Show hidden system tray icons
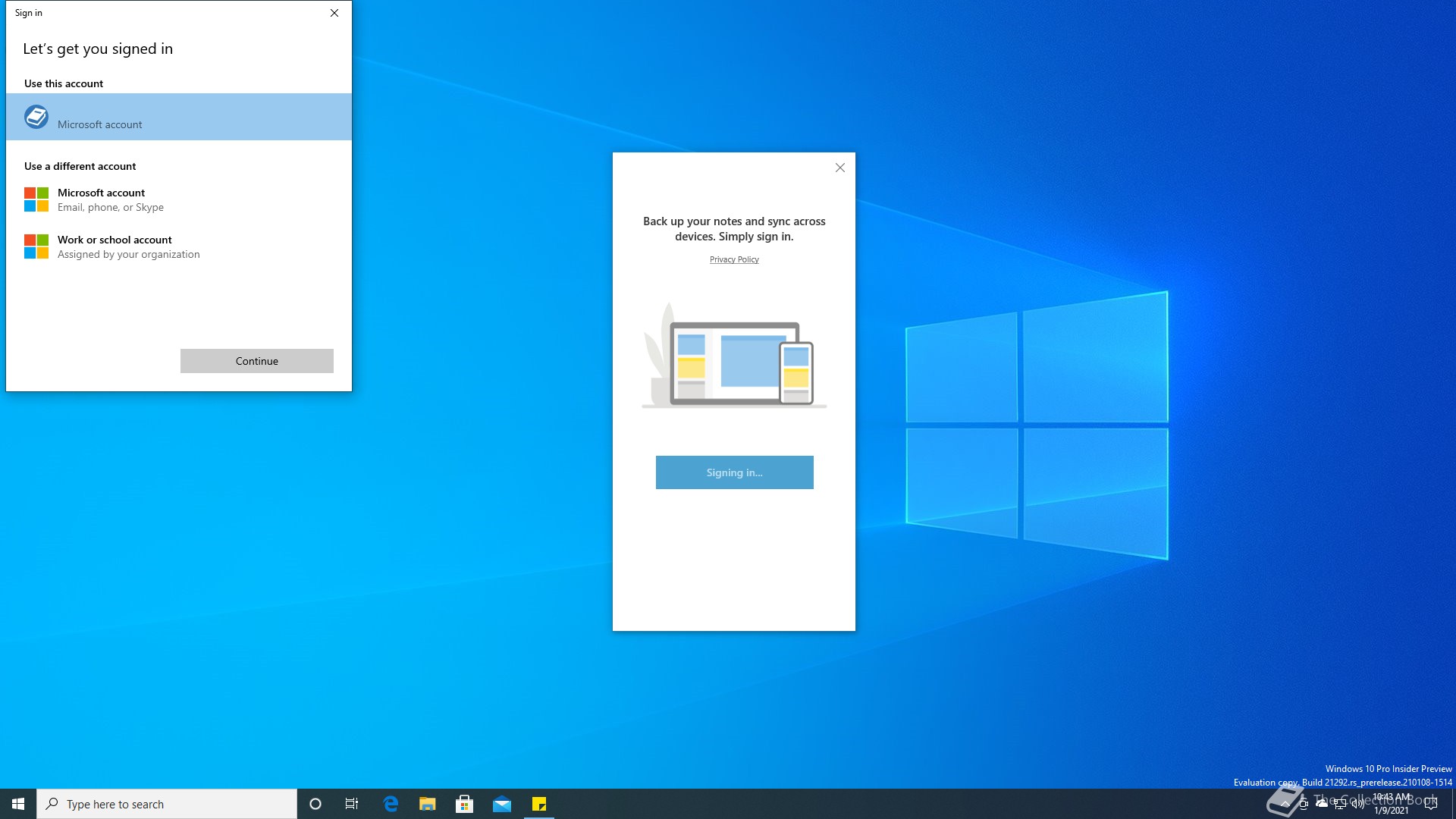This screenshot has width=1456, height=819. point(1285,804)
